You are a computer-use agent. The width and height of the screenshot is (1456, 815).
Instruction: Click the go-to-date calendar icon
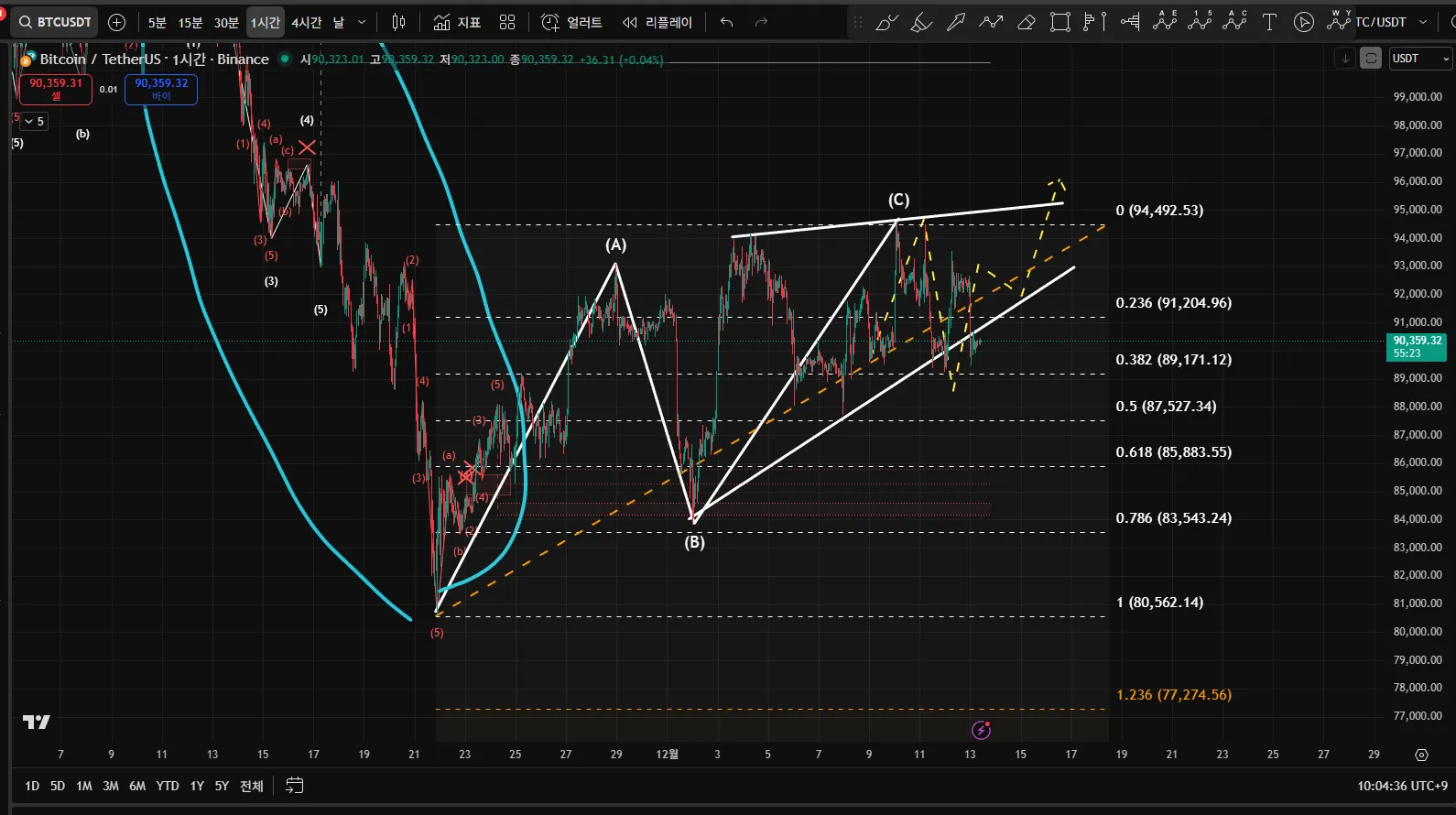pyautogui.click(x=294, y=786)
